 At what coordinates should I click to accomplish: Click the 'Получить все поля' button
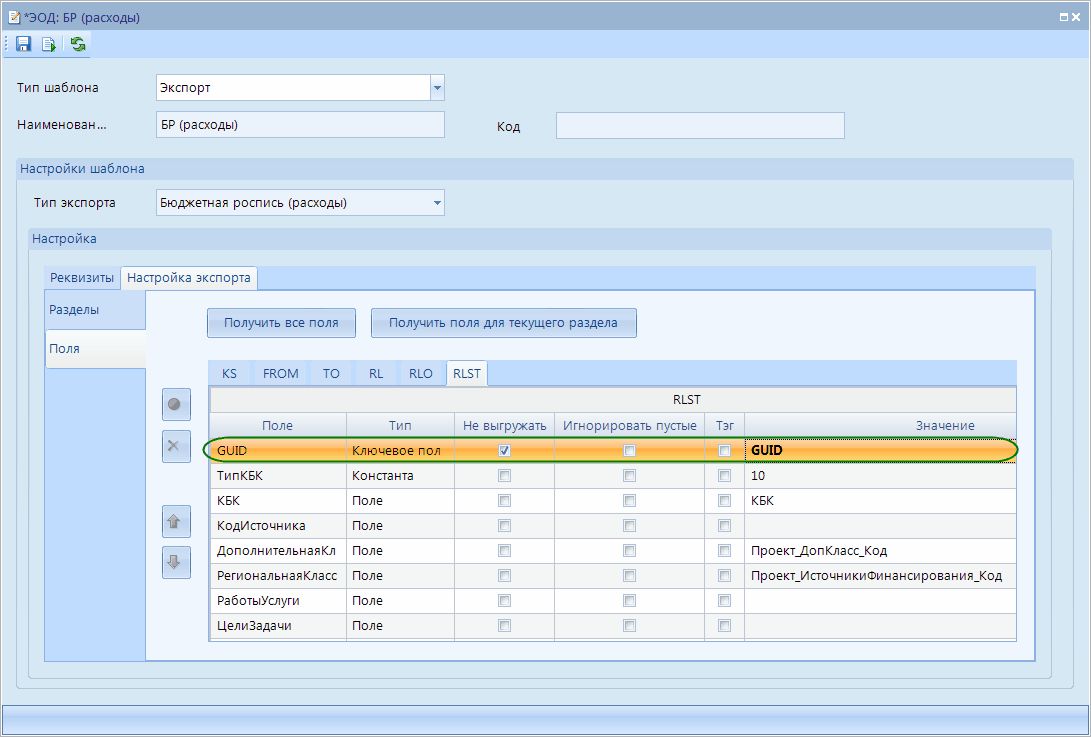tap(281, 323)
